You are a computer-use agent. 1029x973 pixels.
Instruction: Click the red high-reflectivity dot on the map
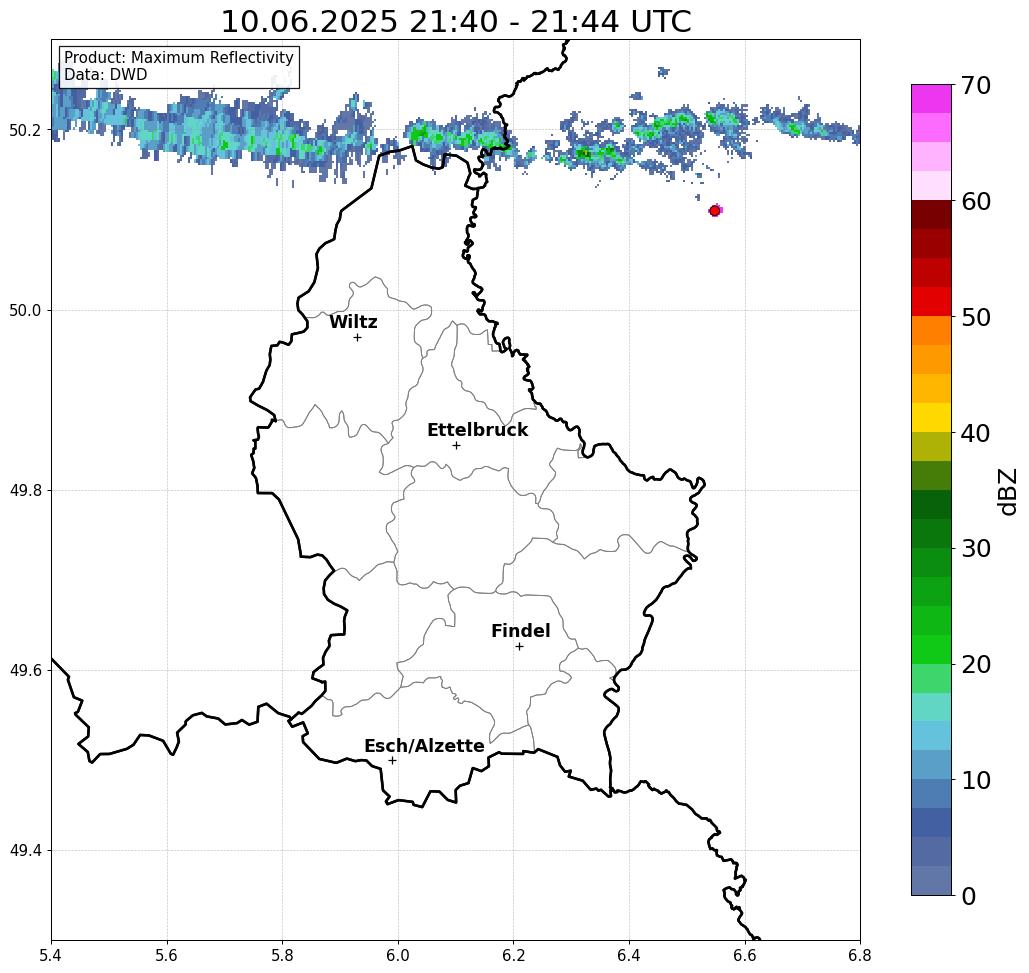click(x=715, y=211)
